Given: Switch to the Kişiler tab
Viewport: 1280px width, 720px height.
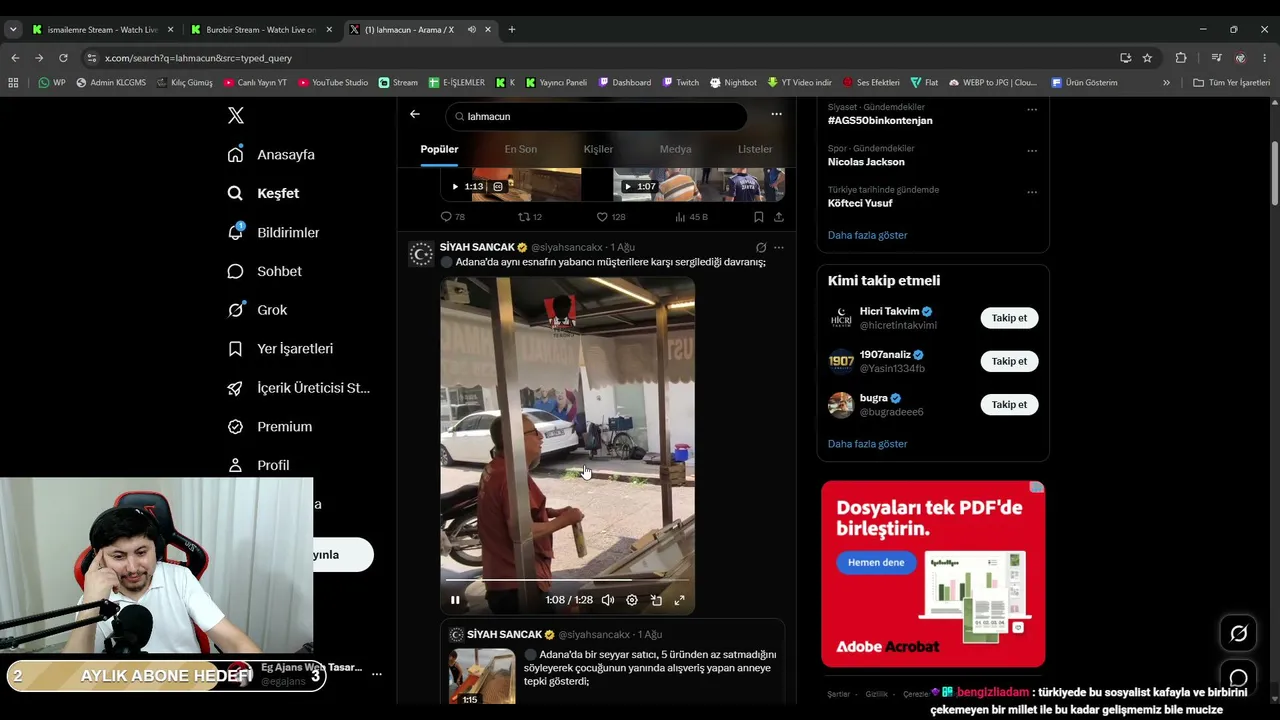Looking at the screenshot, I should (598, 149).
